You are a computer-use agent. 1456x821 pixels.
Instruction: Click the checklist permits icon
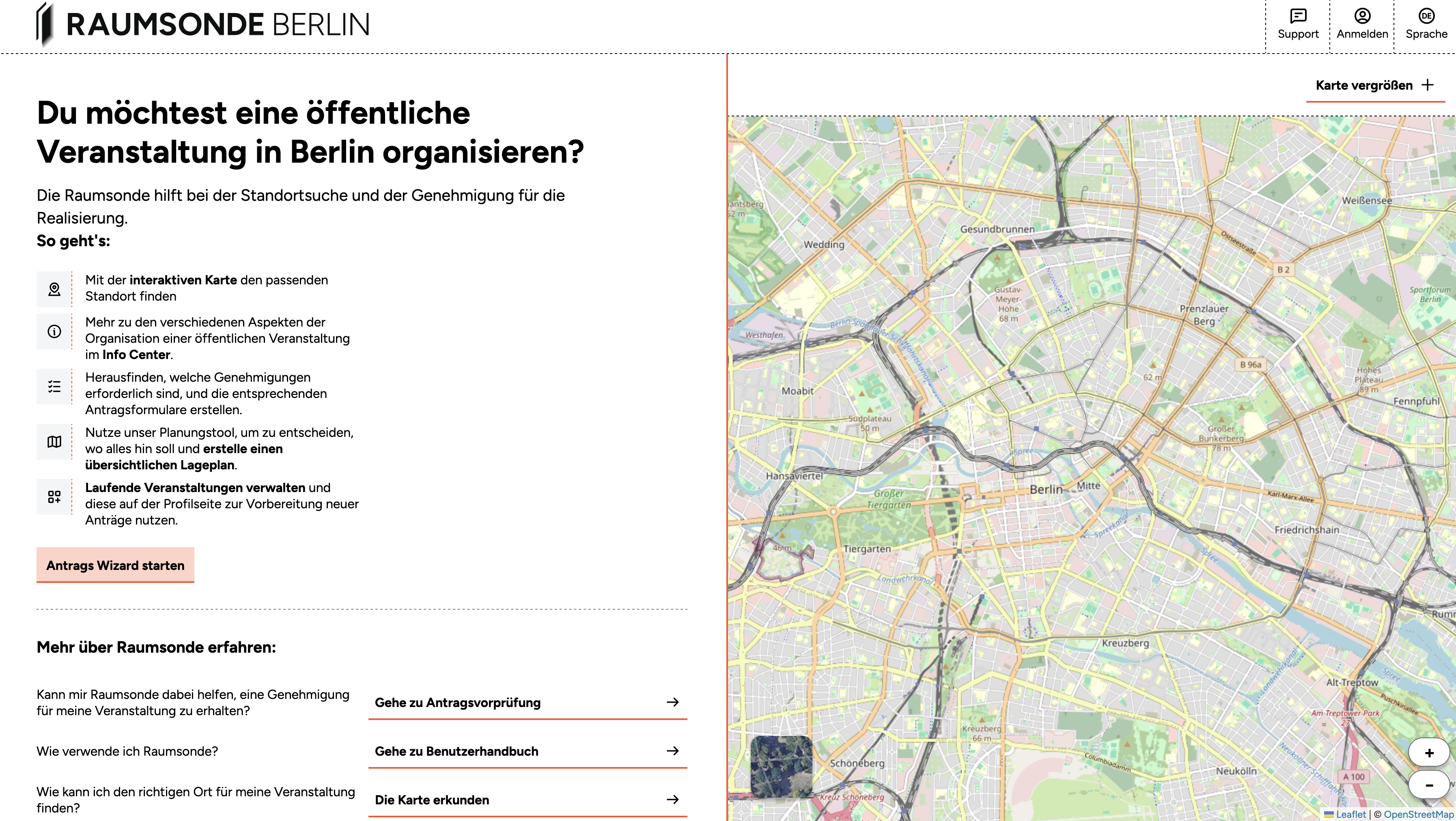(x=54, y=387)
